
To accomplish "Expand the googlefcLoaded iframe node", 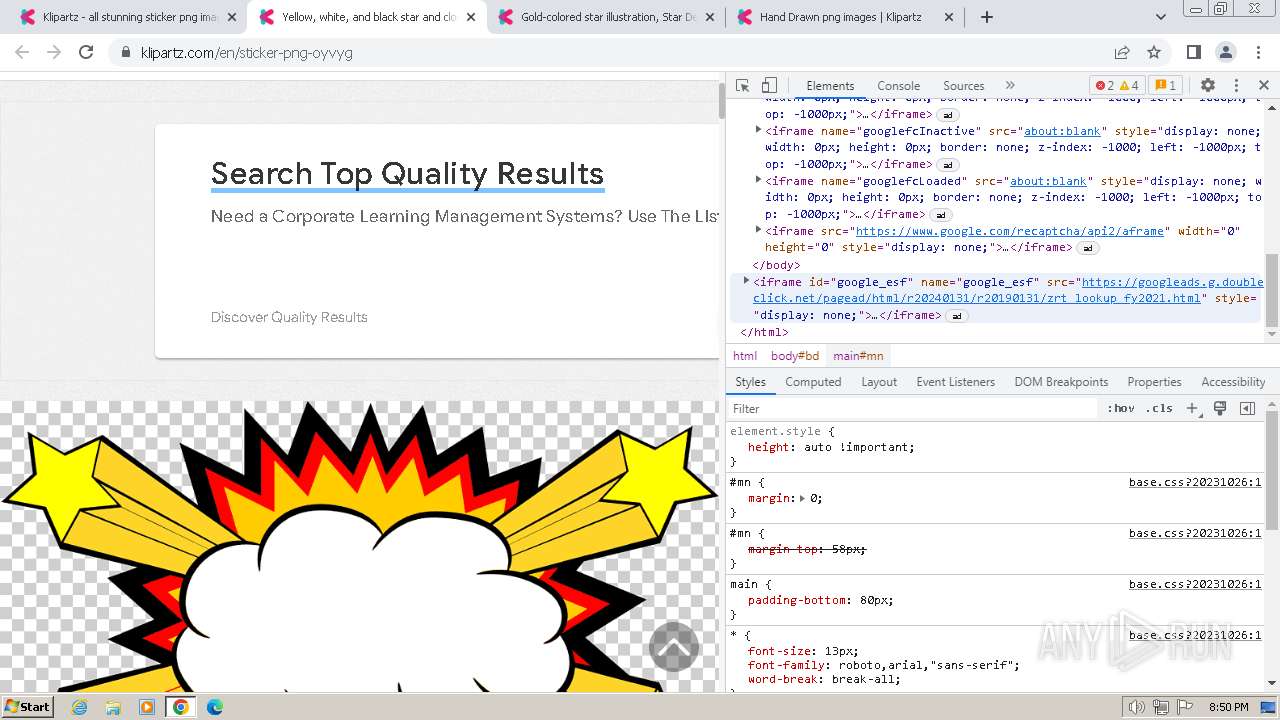I will [x=758, y=180].
